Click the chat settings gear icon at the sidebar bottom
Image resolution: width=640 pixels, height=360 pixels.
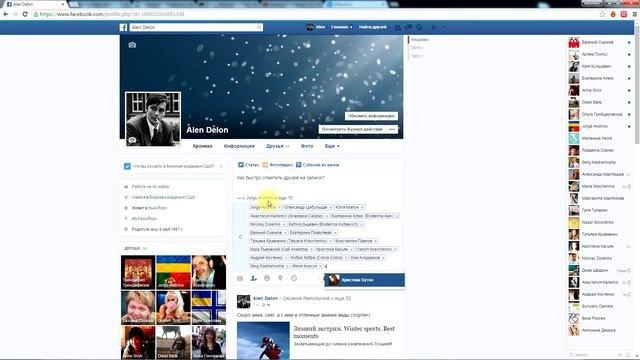tap(621, 355)
